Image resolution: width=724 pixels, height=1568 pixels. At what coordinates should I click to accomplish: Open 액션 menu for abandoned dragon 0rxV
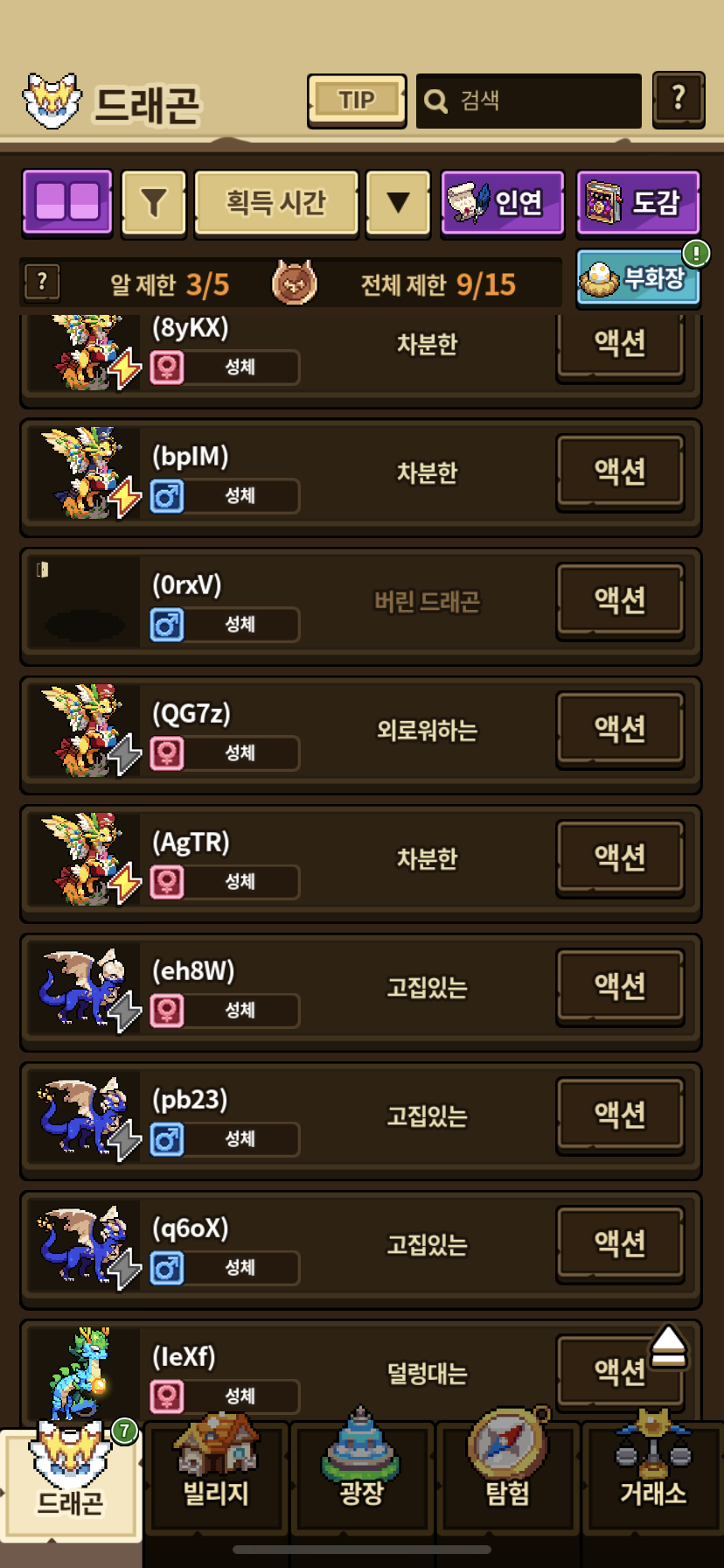point(620,601)
